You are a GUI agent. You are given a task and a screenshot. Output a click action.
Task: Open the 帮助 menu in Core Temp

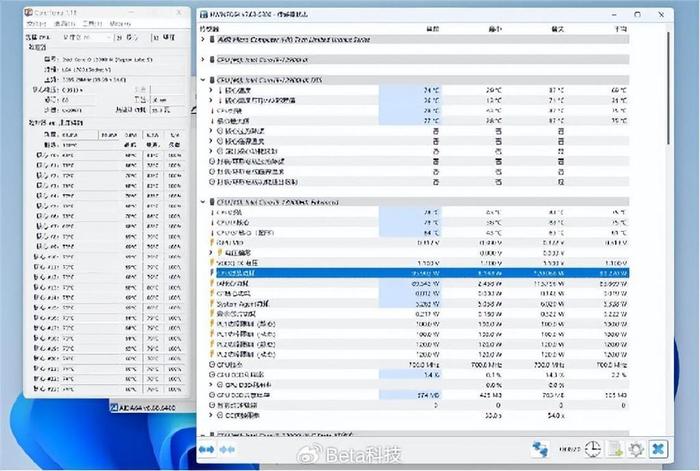(120, 23)
